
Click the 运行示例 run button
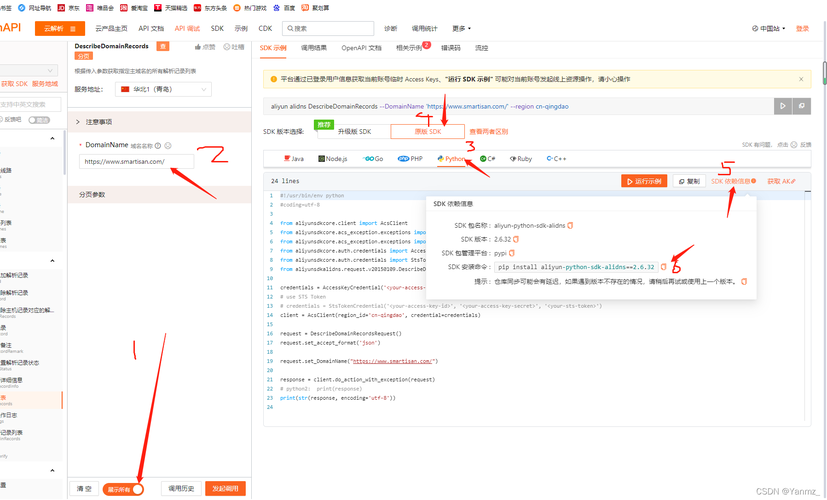[644, 181]
